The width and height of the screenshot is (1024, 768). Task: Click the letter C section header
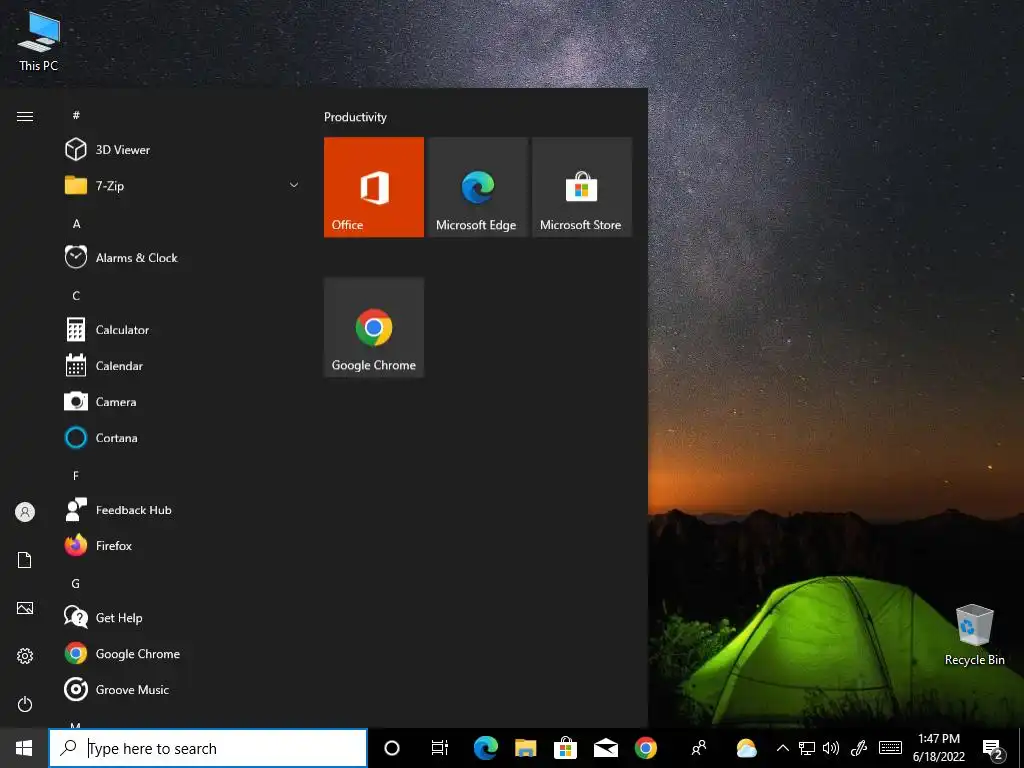click(x=76, y=296)
